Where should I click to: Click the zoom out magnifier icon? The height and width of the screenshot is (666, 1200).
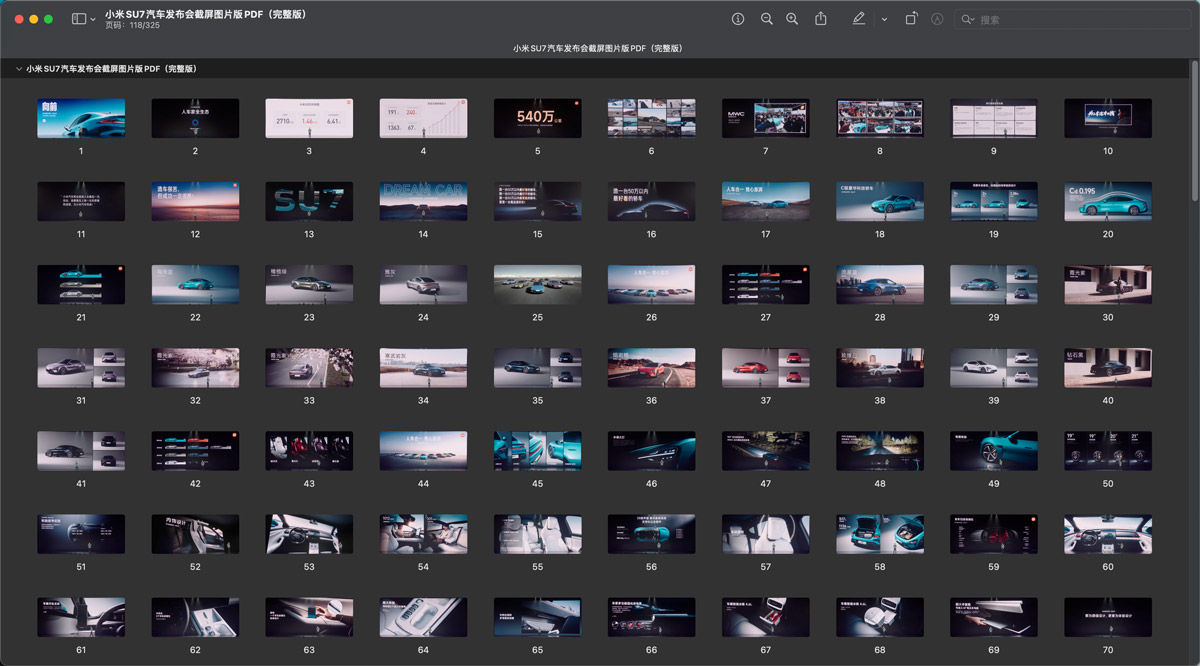767,19
